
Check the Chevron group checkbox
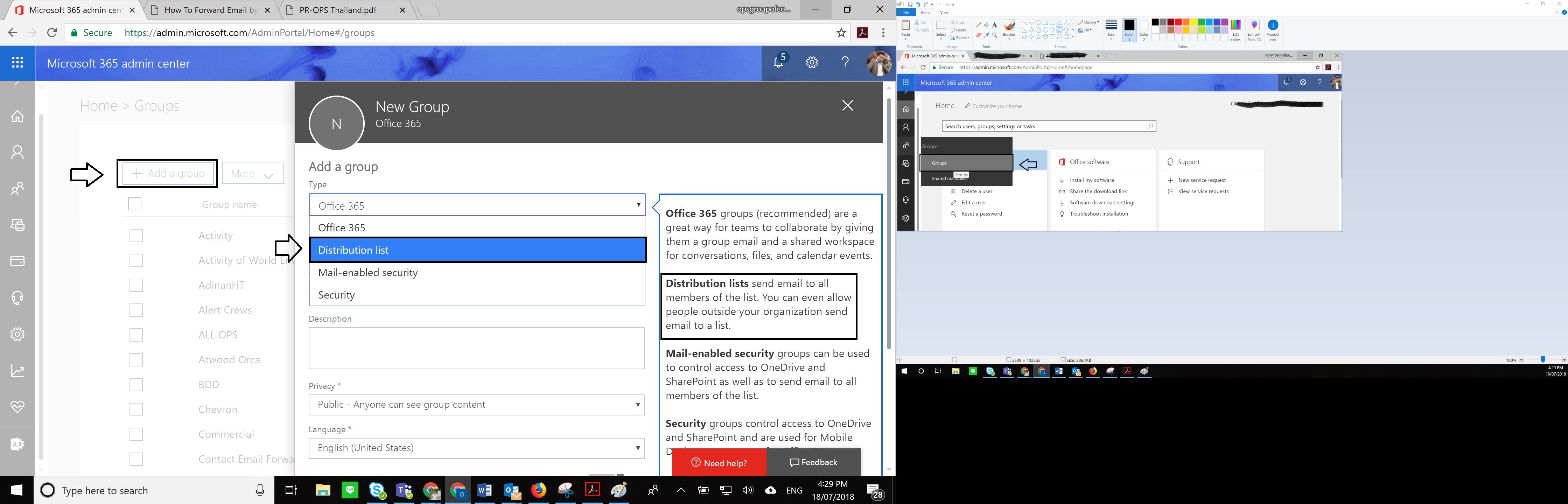136,409
